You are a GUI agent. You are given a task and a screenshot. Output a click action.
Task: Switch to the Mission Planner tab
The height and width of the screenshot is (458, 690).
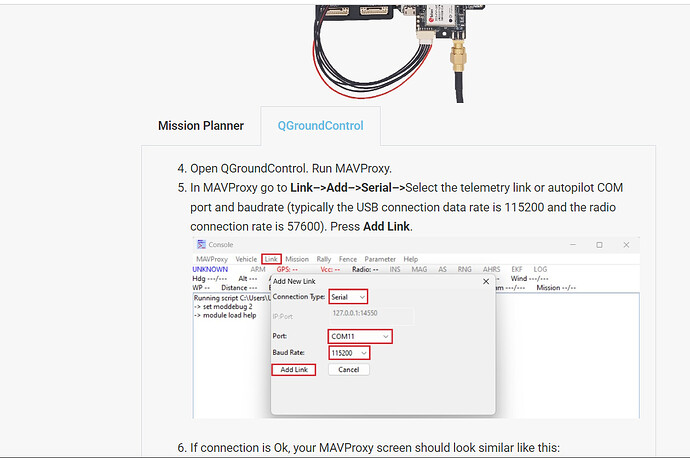click(x=201, y=126)
